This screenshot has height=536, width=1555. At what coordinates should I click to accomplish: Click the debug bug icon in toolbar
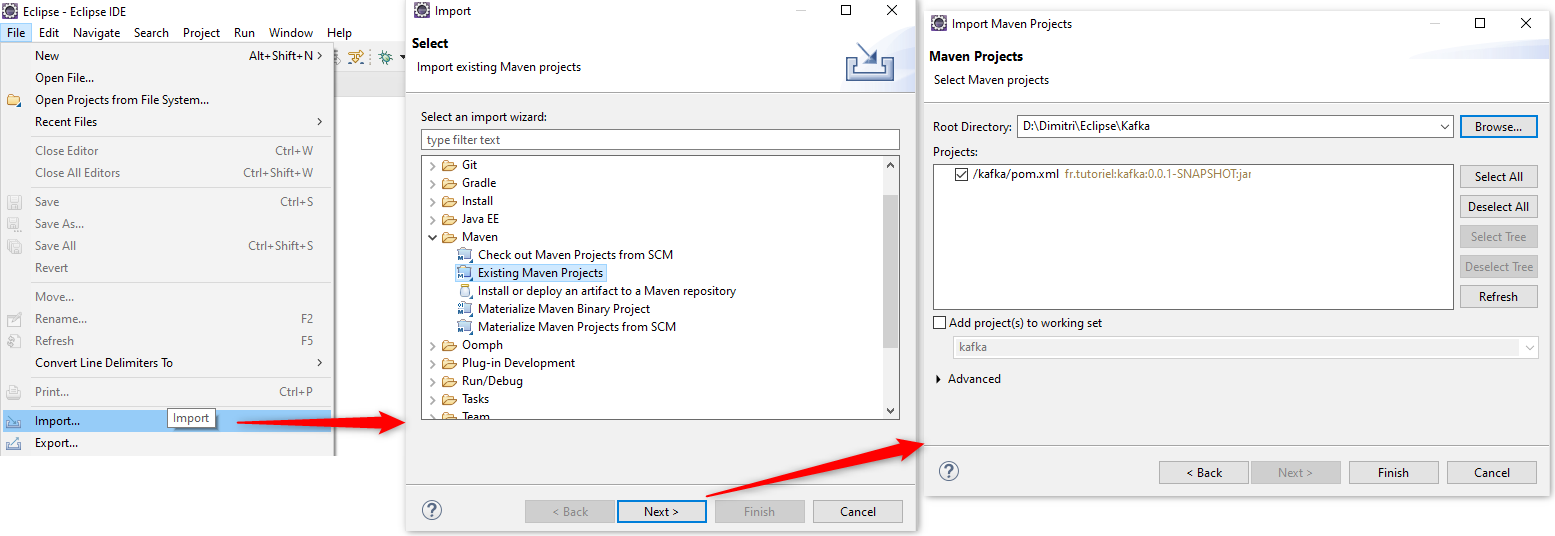pyautogui.click(x=385, y=59)
